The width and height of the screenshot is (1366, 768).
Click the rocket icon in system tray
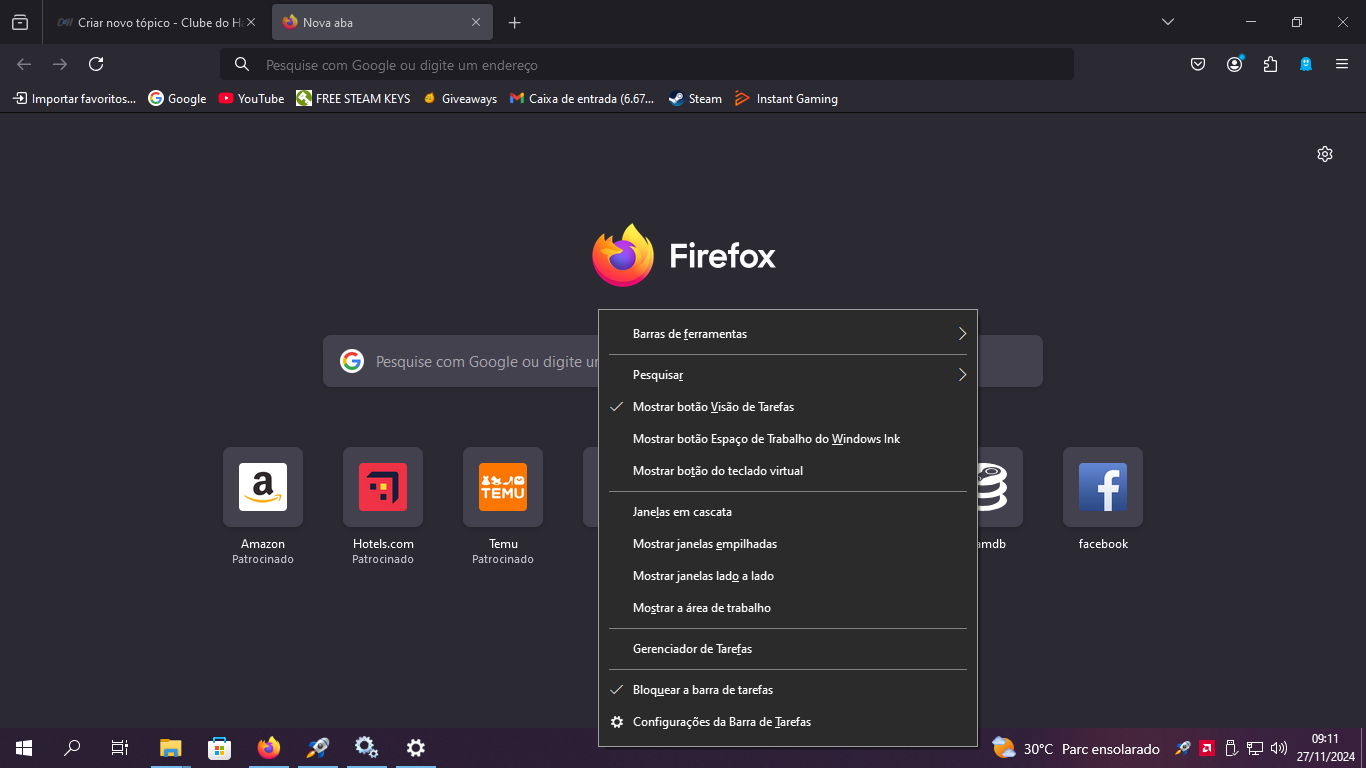(1183, 748)
